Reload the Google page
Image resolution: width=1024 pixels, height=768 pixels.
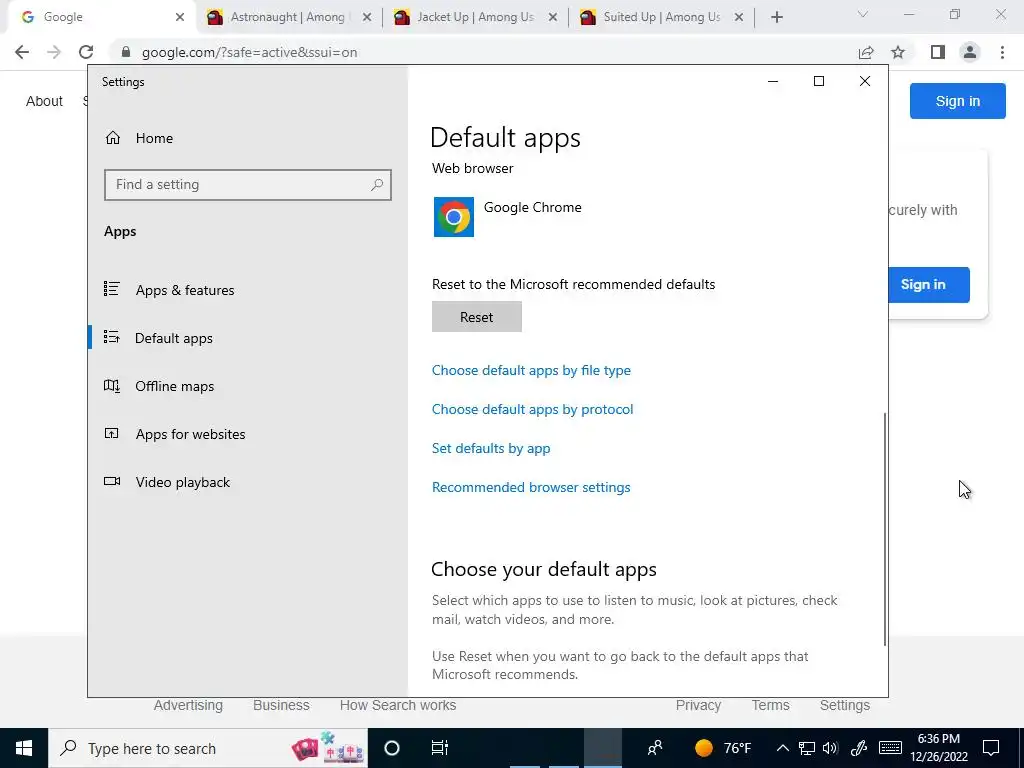(86, 52)
